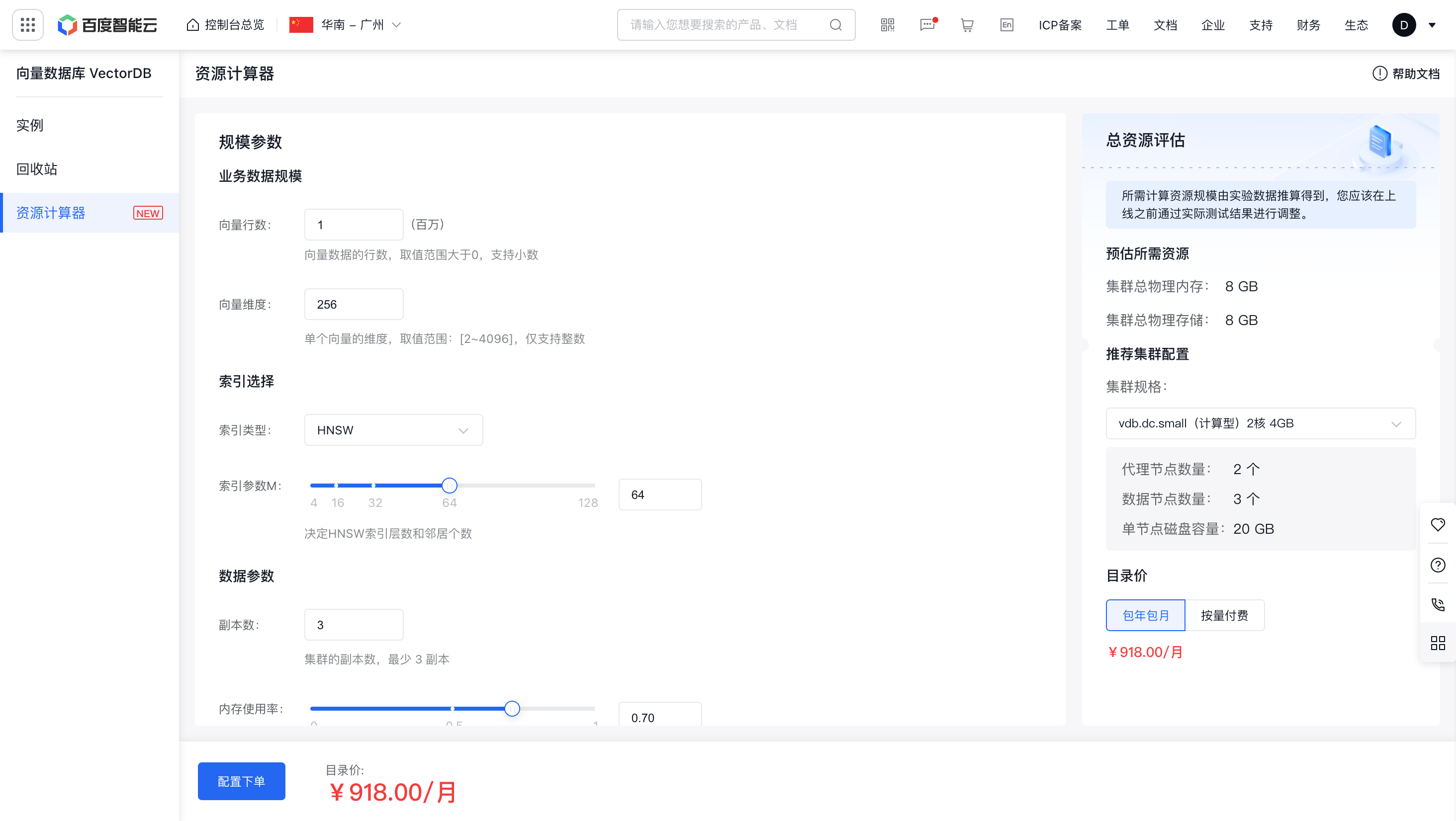Open 支持 in top navigation

pyautogui.click(x=1261, y=25)
